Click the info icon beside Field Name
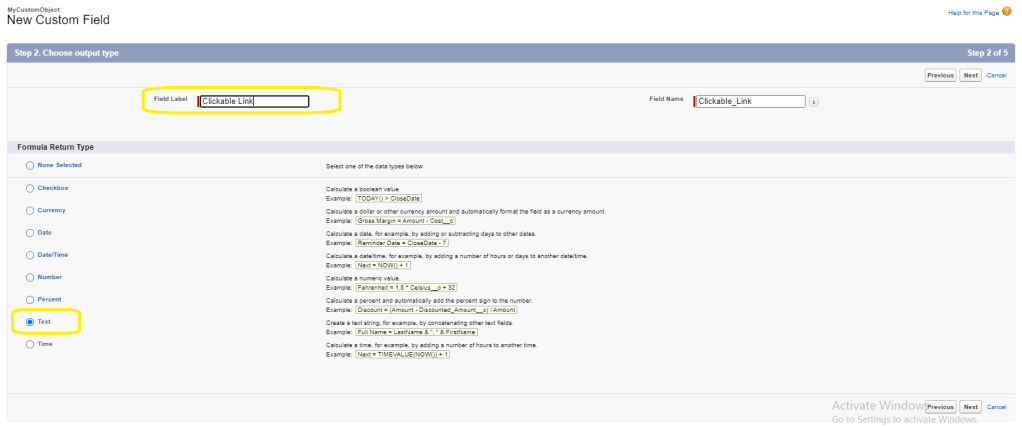The height and width of the screenshot is (427, 1022). click(814, 101)
